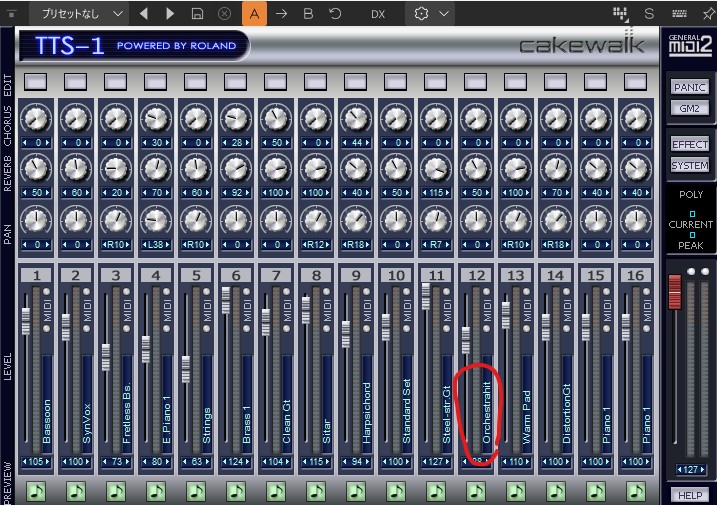The width and height of the screenshot is (717, 505).
Task: Click the channel 10 Standard Set preview button
Action: (396, 492)
